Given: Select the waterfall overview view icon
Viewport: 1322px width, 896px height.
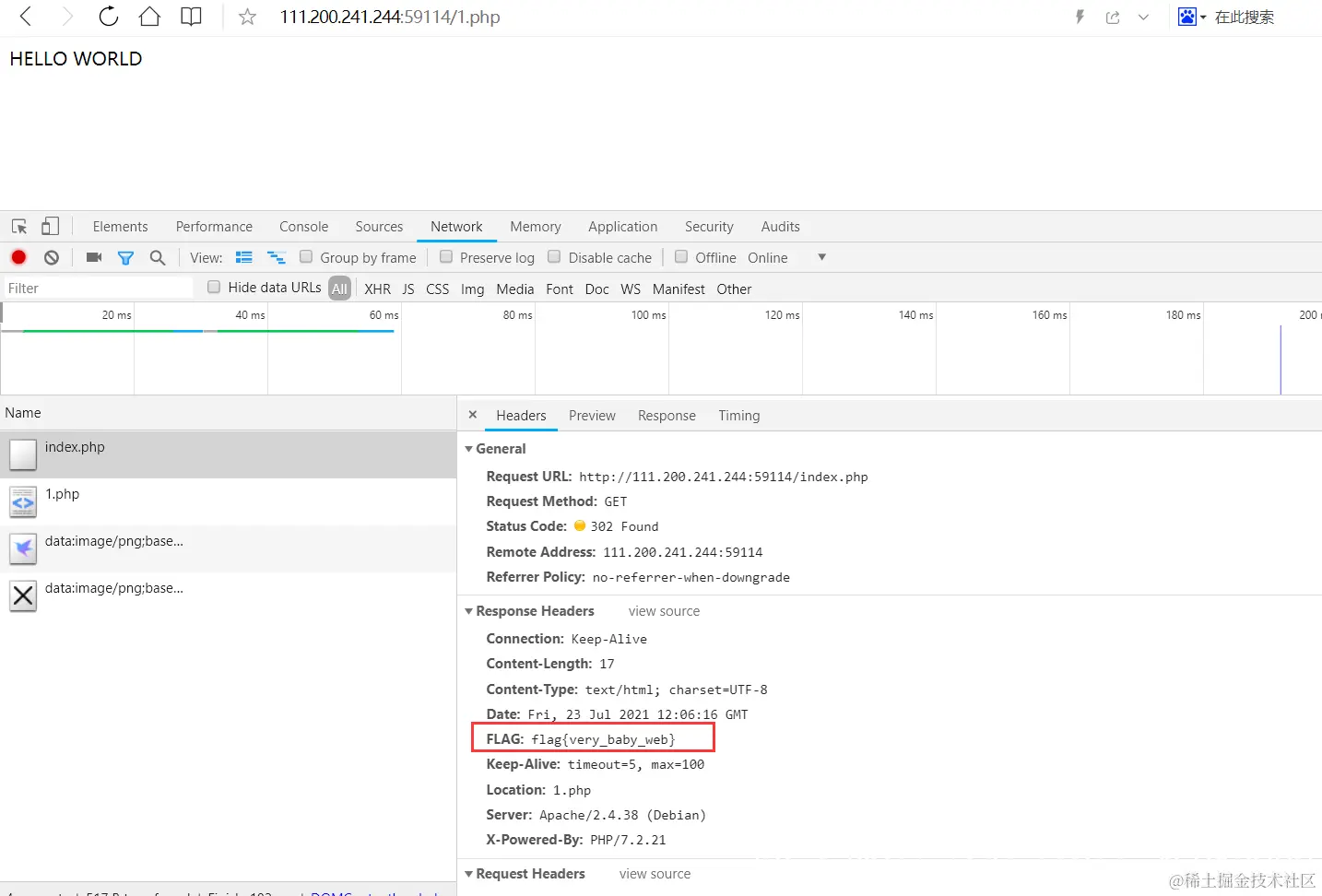Looking at the screenshot, I should (276, 257).
